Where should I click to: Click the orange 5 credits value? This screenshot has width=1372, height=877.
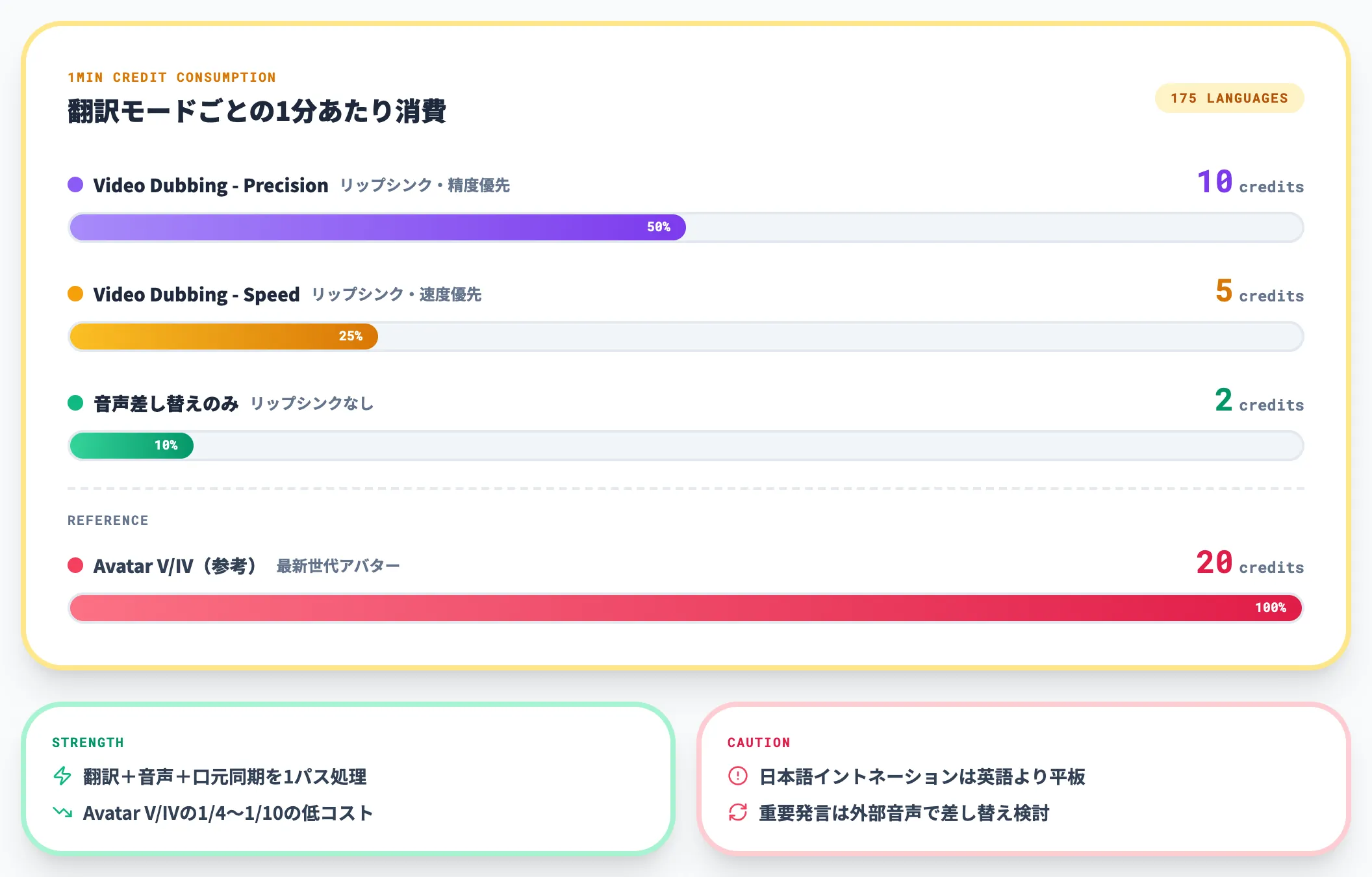pos(1260,292)
